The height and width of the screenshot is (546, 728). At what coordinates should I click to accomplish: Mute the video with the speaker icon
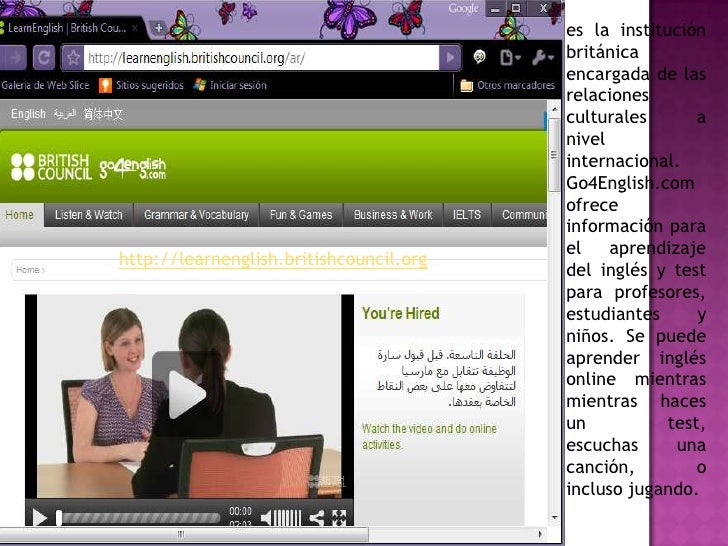pyautogui.click(x=266, y=518)
